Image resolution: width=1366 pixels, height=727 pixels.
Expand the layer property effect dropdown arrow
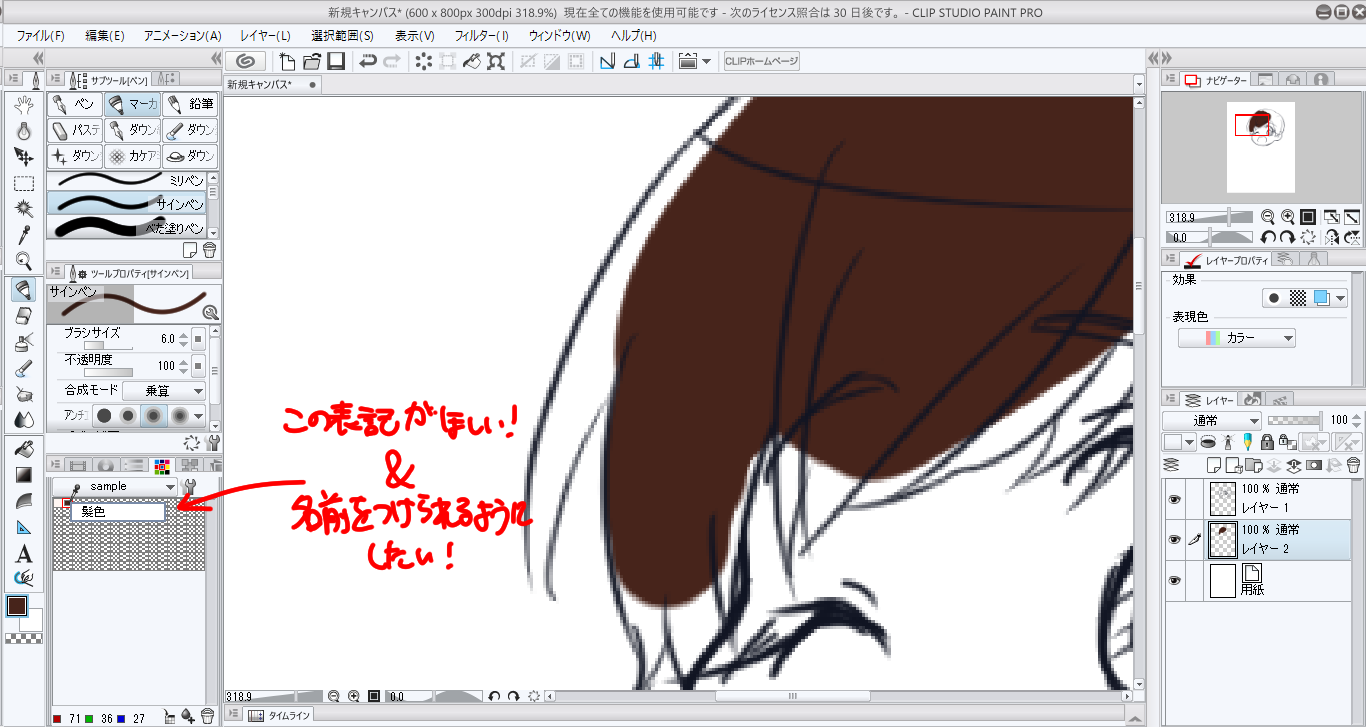1342,297
